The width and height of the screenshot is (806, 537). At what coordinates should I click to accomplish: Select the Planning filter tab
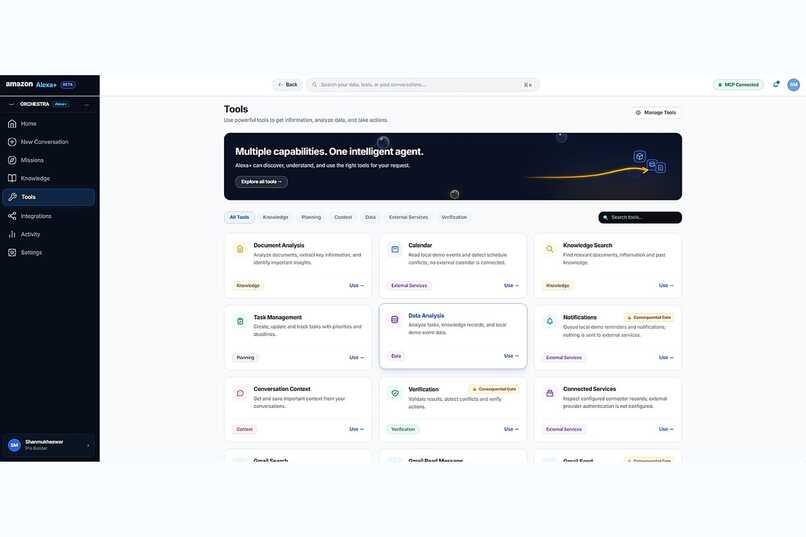click(311, 217)
